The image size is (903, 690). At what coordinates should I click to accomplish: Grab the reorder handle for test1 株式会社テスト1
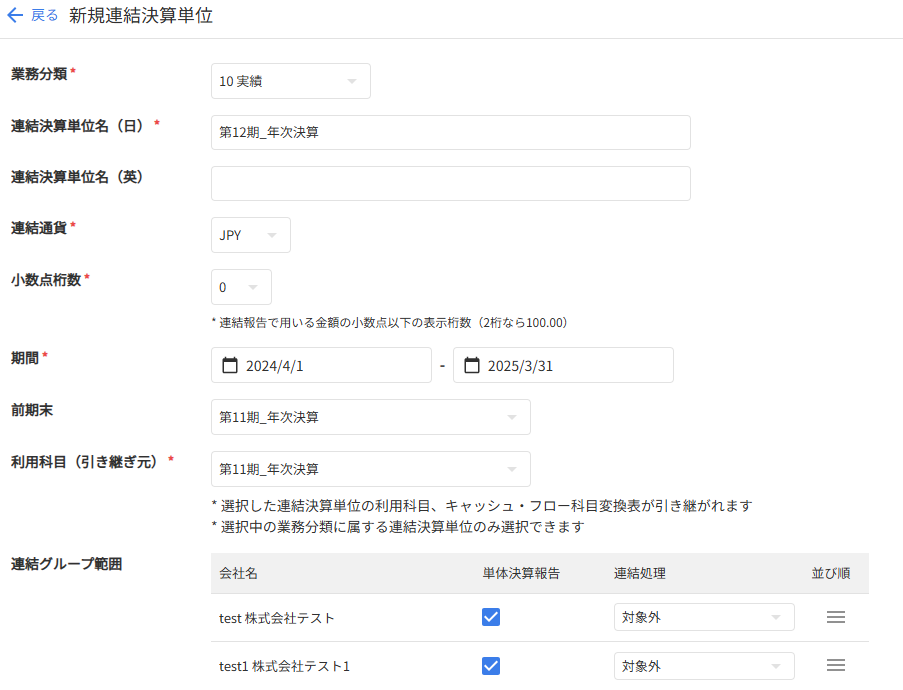click(x=836, y=665)
